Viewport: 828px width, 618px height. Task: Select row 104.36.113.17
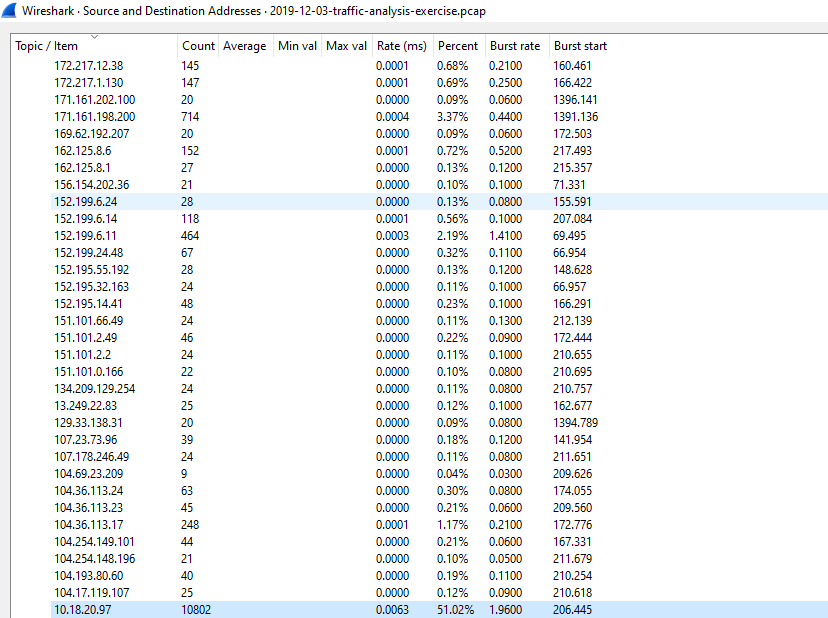pos(439,525)
